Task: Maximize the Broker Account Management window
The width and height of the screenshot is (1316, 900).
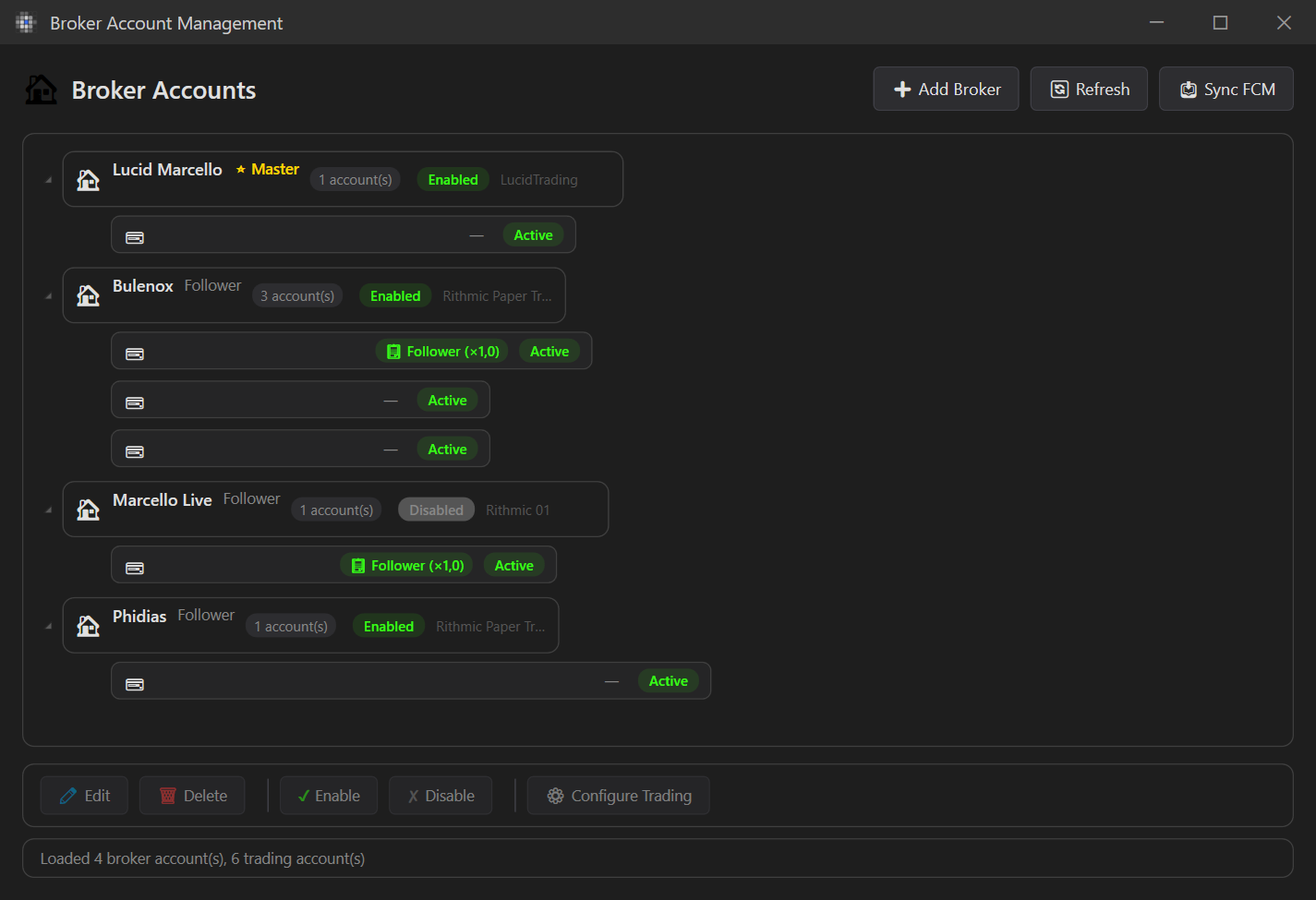Action: point(1220,22)
